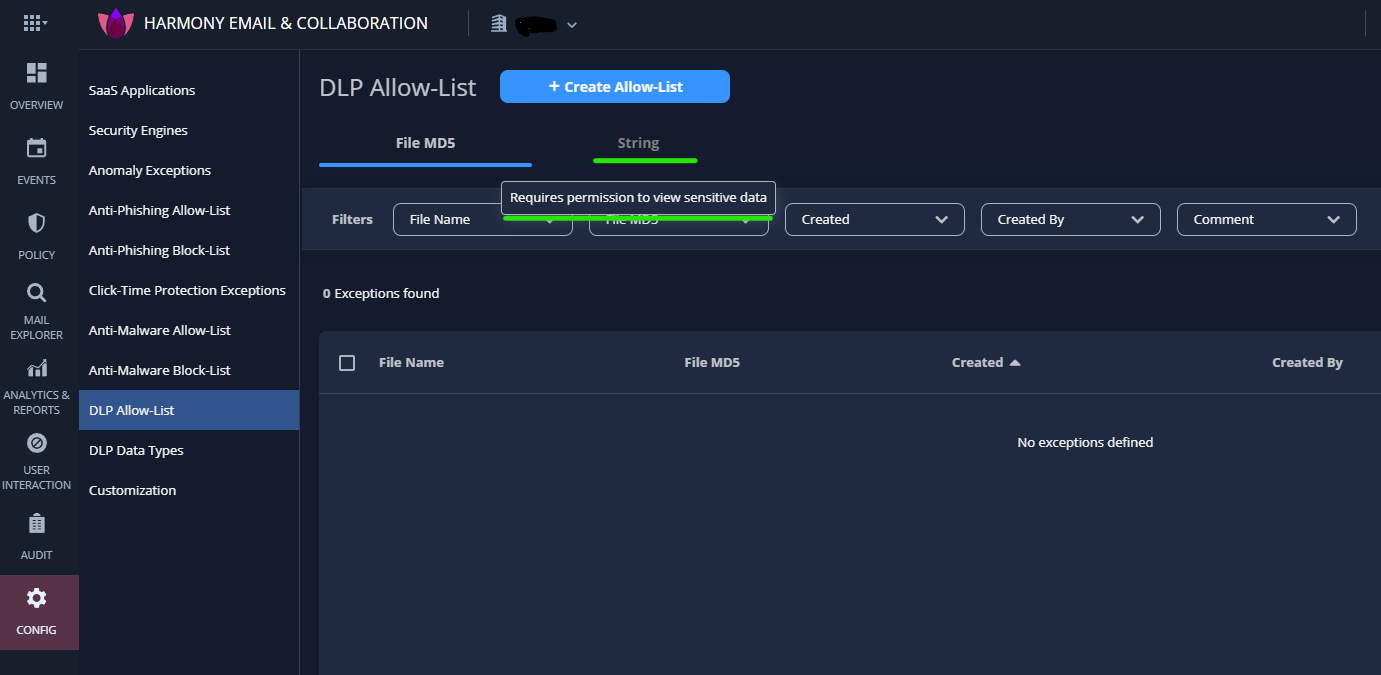Toggle the select-all checkbox in the table header
The image size is (1381, 675).
click(347, 362)
